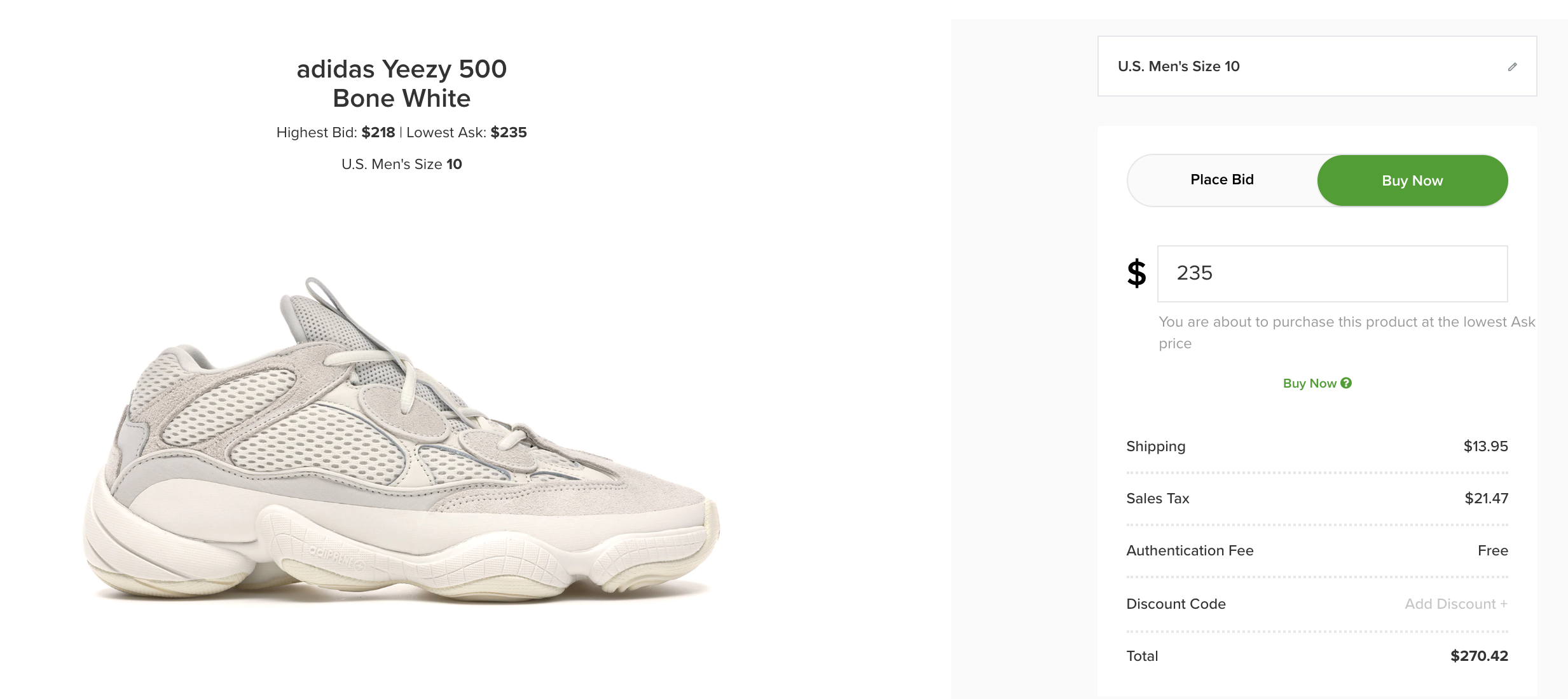Select the green Buy Now toggle

1412,180
